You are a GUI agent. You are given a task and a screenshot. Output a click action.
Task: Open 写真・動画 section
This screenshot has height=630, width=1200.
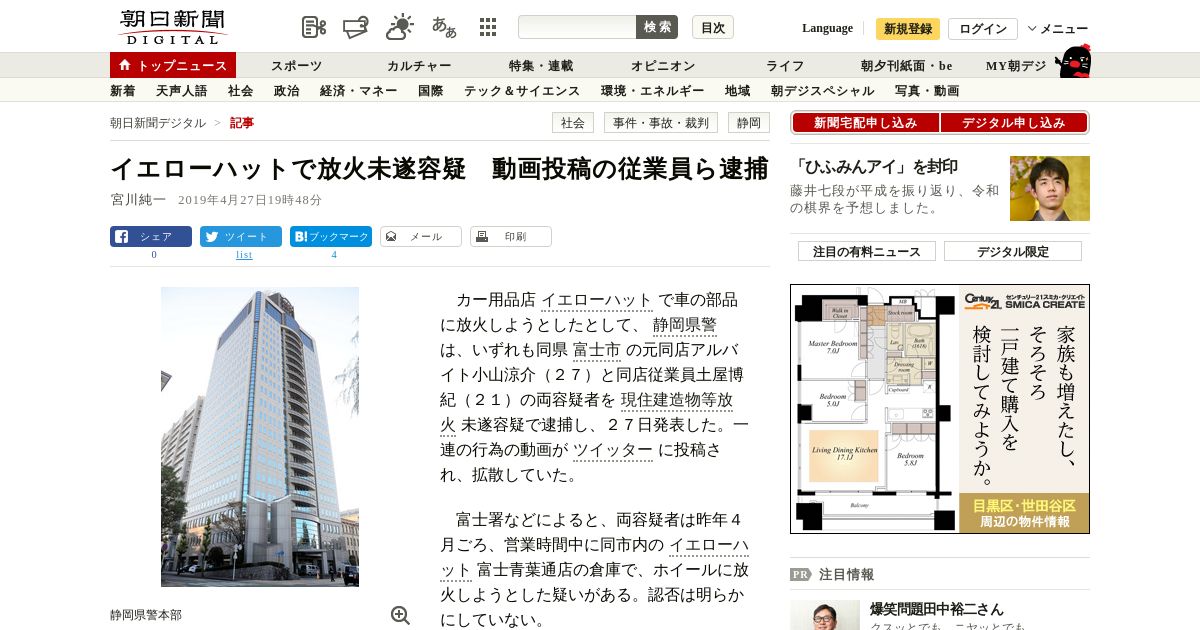tap(927, 91)
